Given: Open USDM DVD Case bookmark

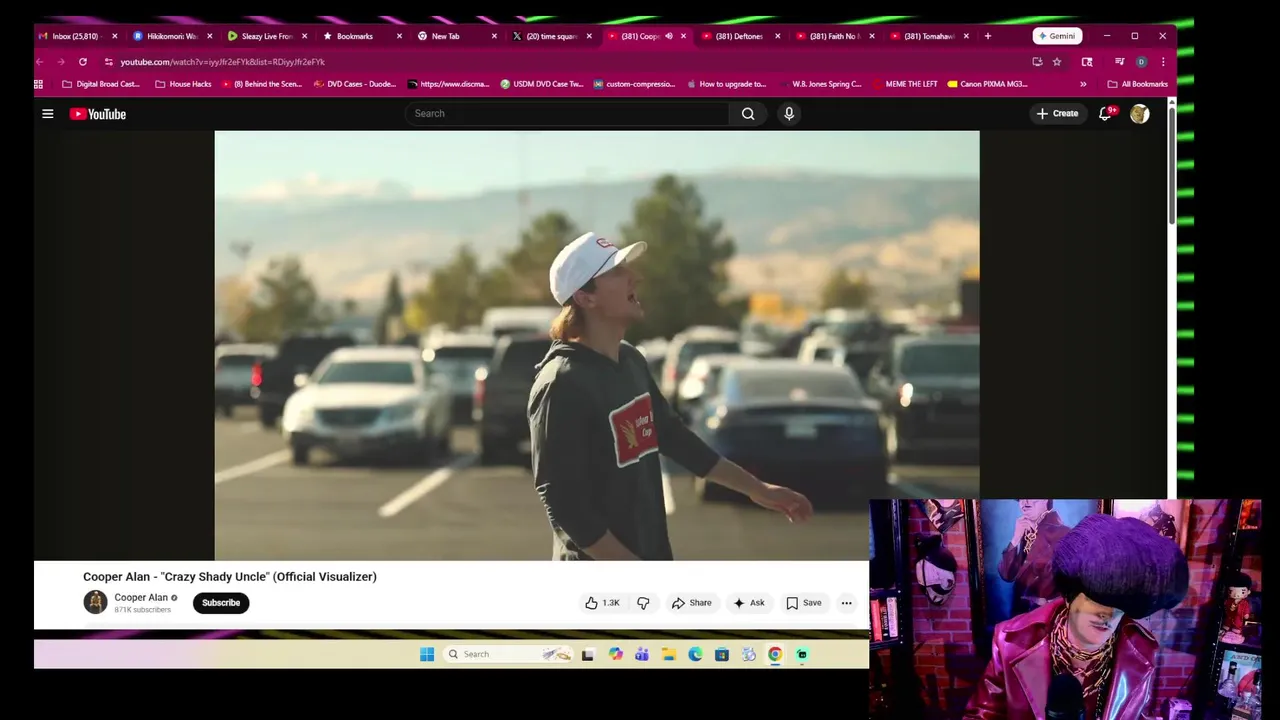Looking at the screenshot, I should 542,84.
